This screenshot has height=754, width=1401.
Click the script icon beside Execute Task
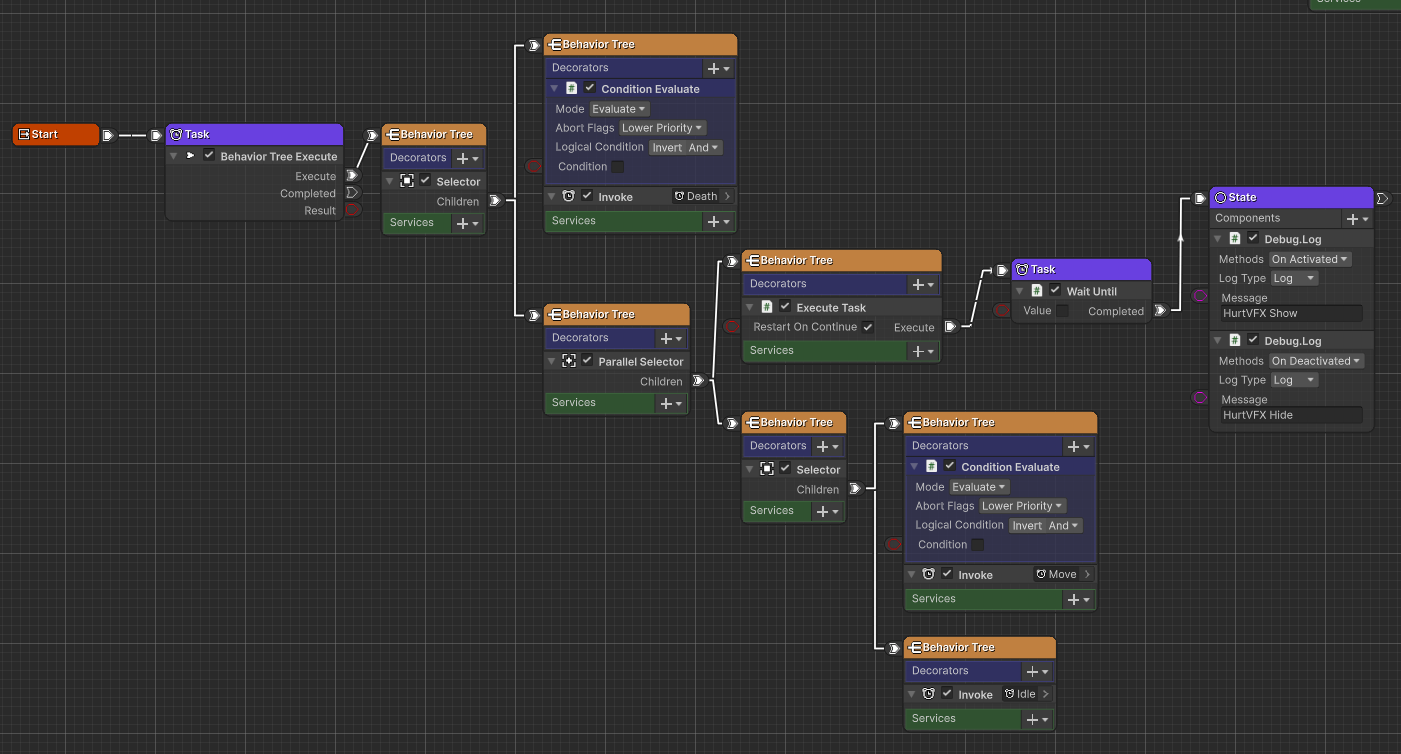coord(767,307)
